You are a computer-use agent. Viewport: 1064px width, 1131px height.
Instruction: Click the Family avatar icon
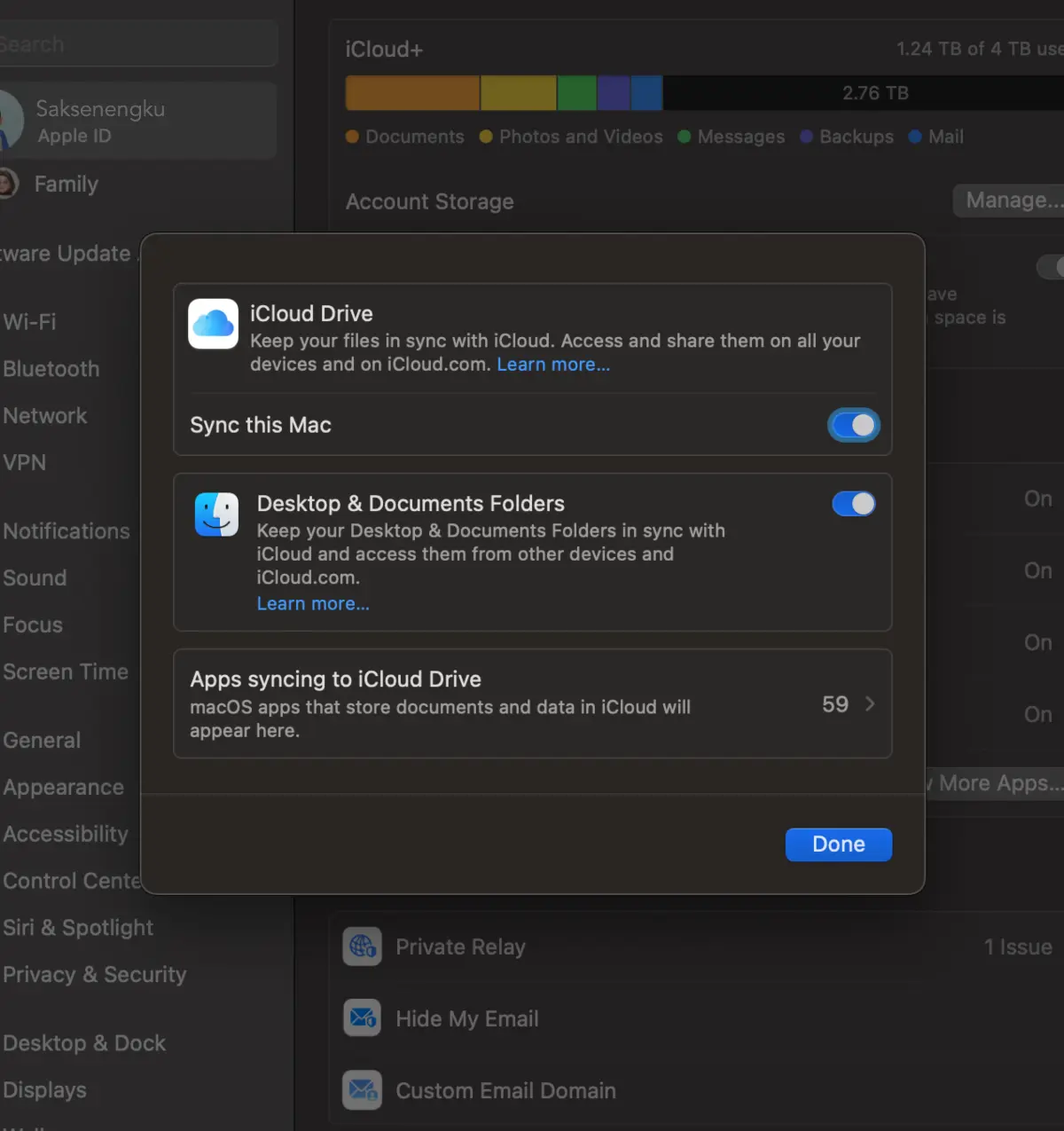click(x=7, y=184)
